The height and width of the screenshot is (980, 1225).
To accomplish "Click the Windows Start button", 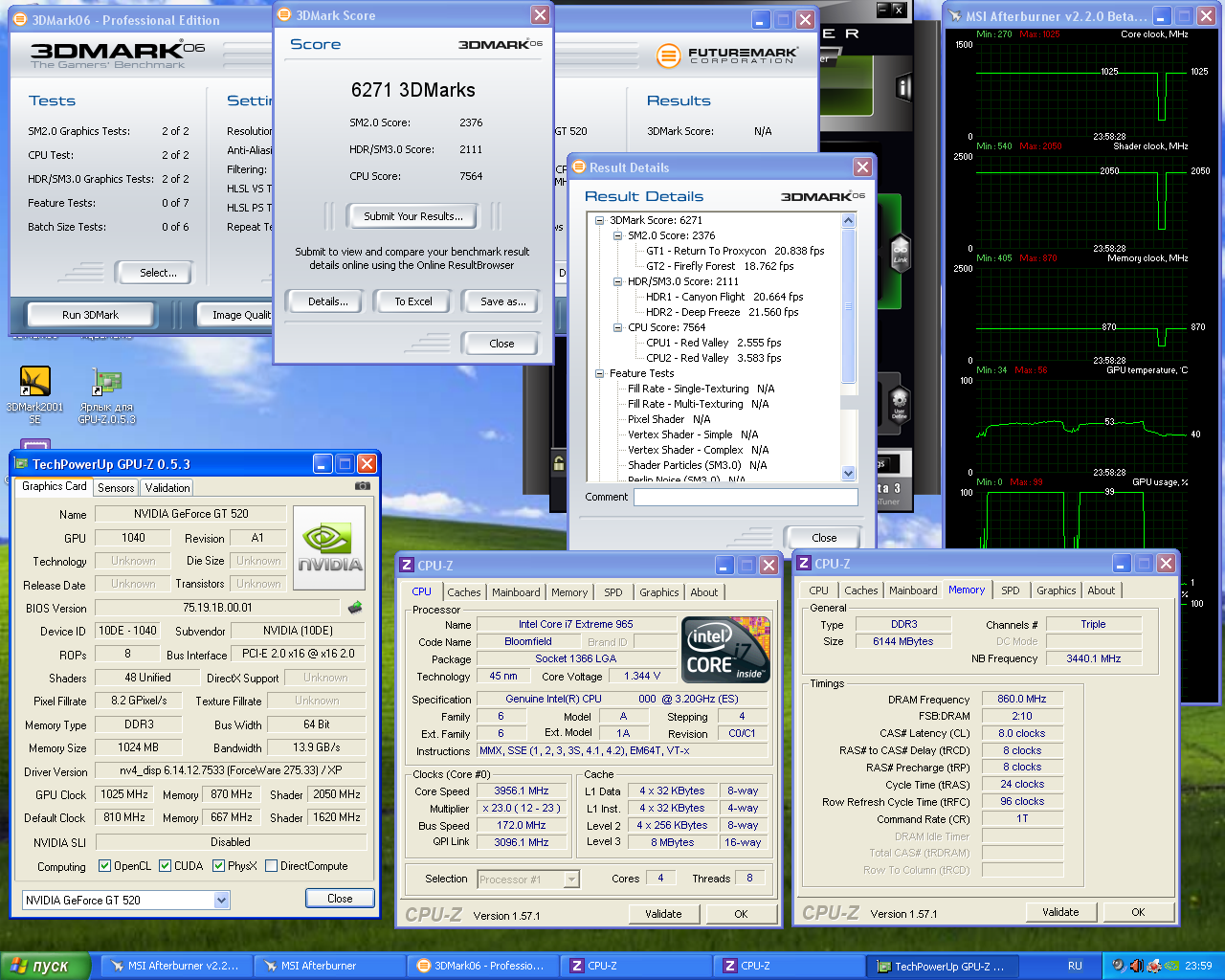I will pos(45,966).
